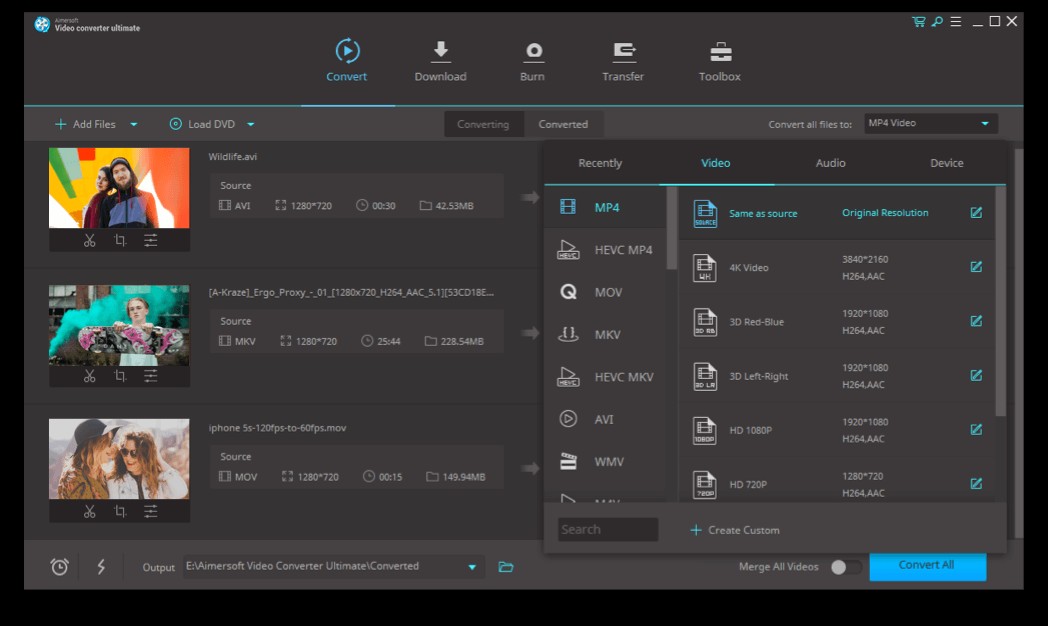
Task: Switch to the Download tab
Action: pyautogui.click(x=440, y=61)
